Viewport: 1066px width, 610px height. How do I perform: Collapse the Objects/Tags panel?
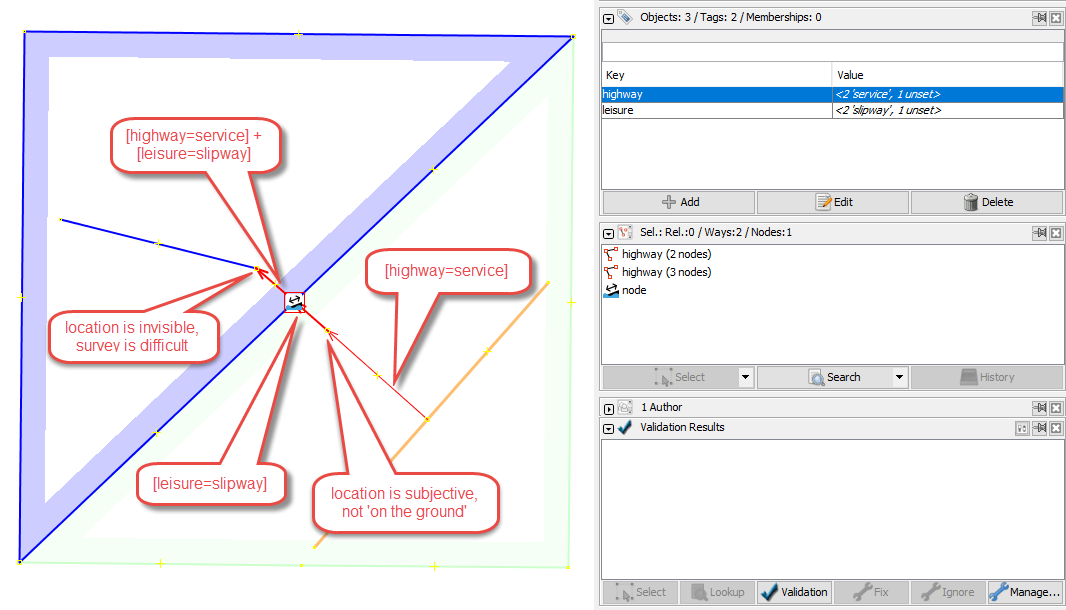pos(608,18)
